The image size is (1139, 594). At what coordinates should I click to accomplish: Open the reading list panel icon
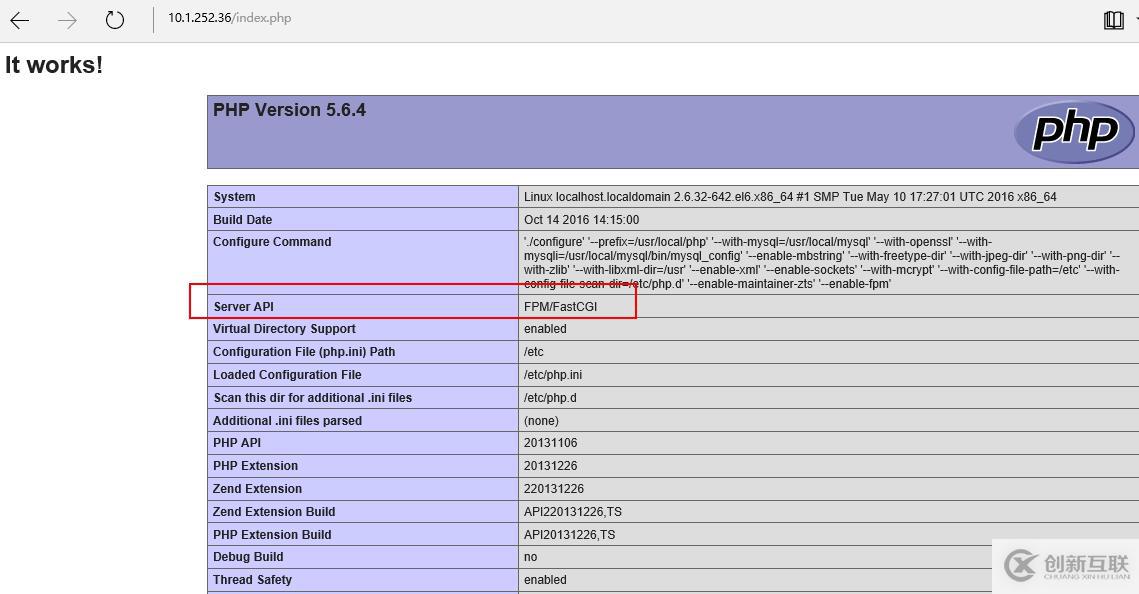tap(1113, 19)
